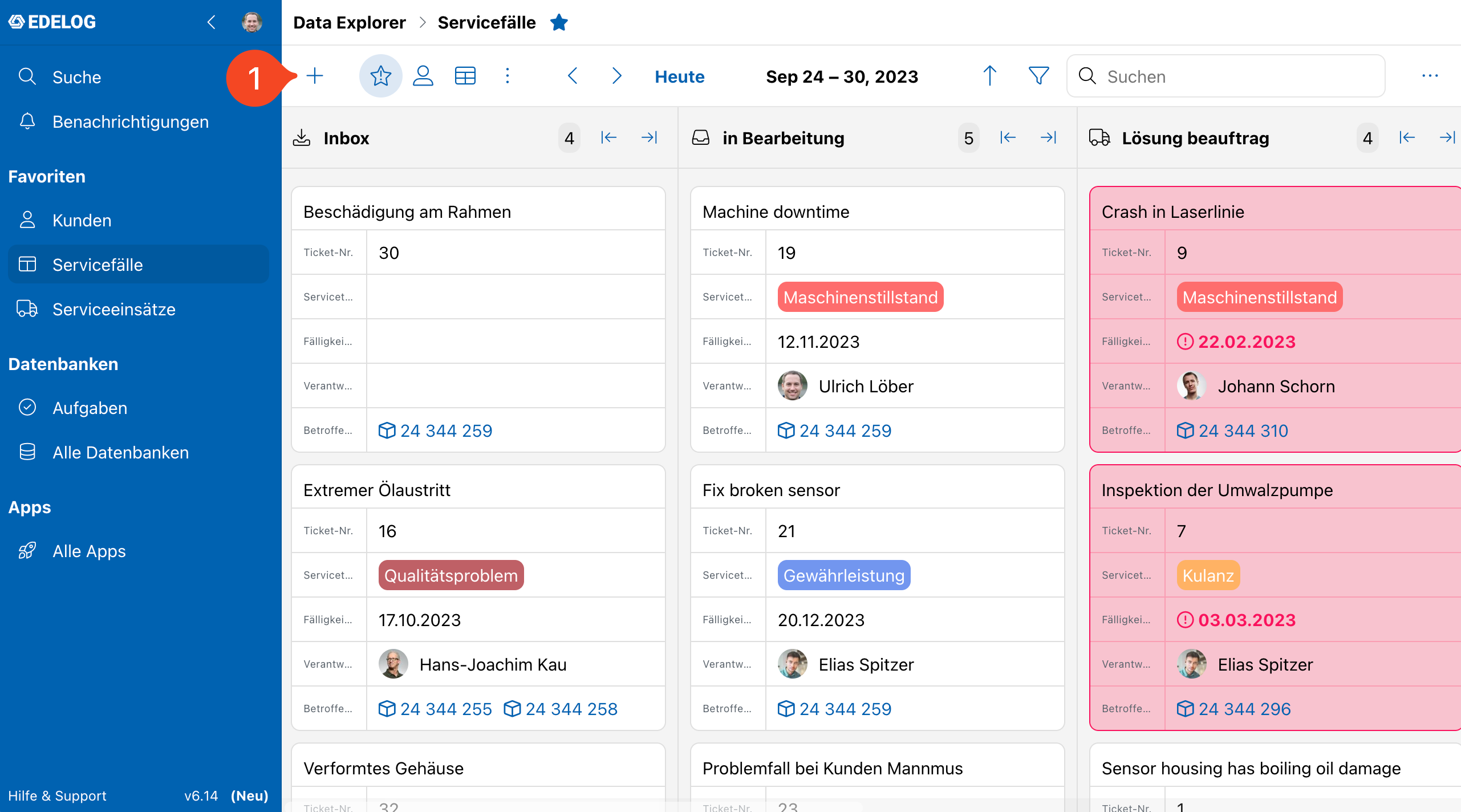Open product link 24 344 258
Viewport: 1461px width, 812px height.
coord(561,709)
